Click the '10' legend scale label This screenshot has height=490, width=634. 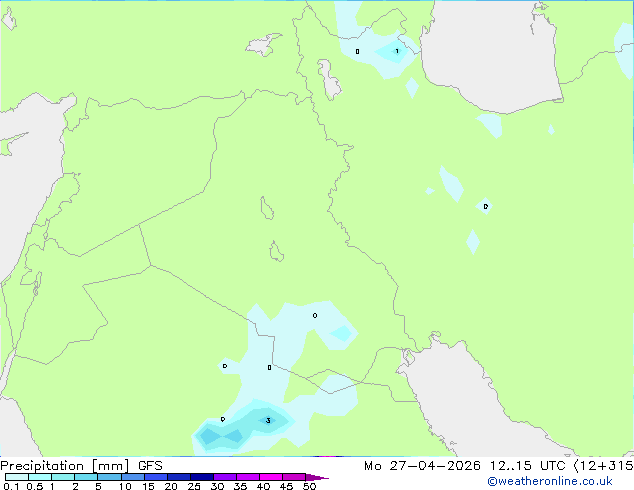tap(125, 486)
